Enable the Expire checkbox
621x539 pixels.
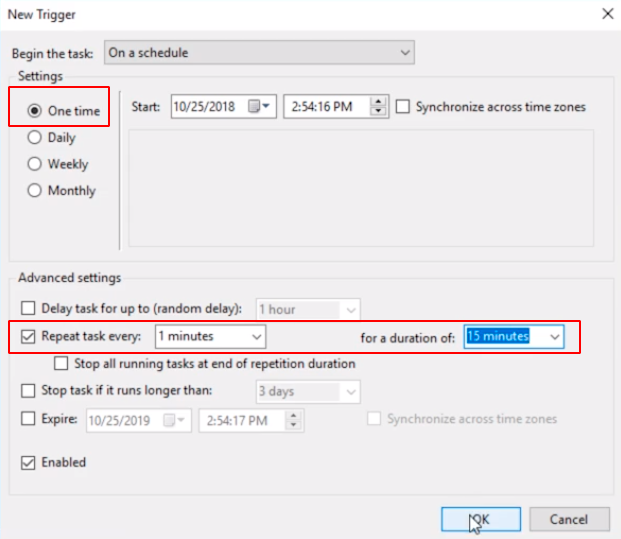click(x=28, y=419)
